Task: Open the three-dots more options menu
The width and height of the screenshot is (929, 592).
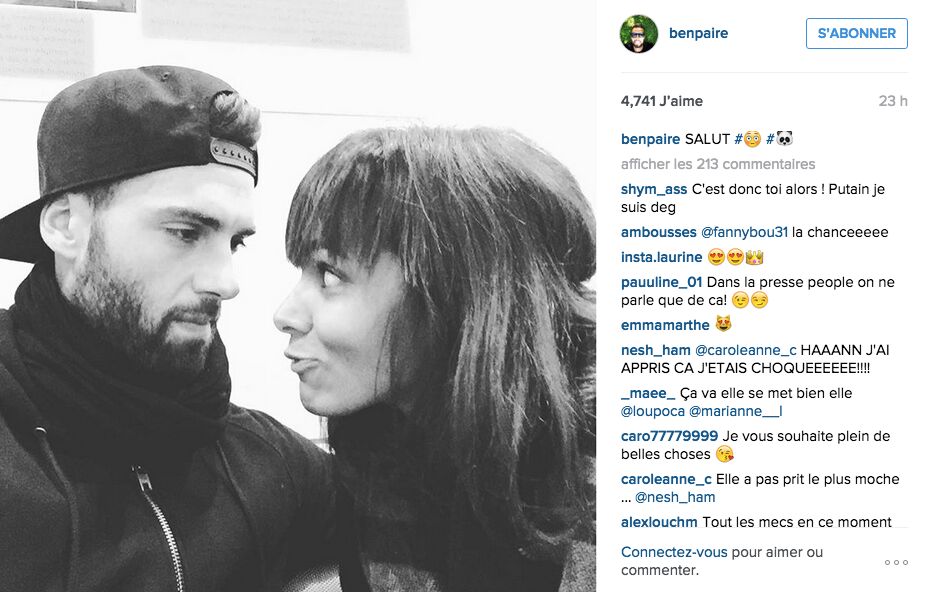Action: tap(896, 562)
